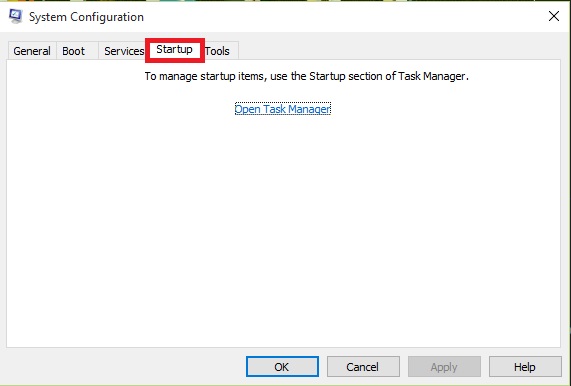Select the Services tab
This screenshot has width=571, height=386.
point(124,51)
